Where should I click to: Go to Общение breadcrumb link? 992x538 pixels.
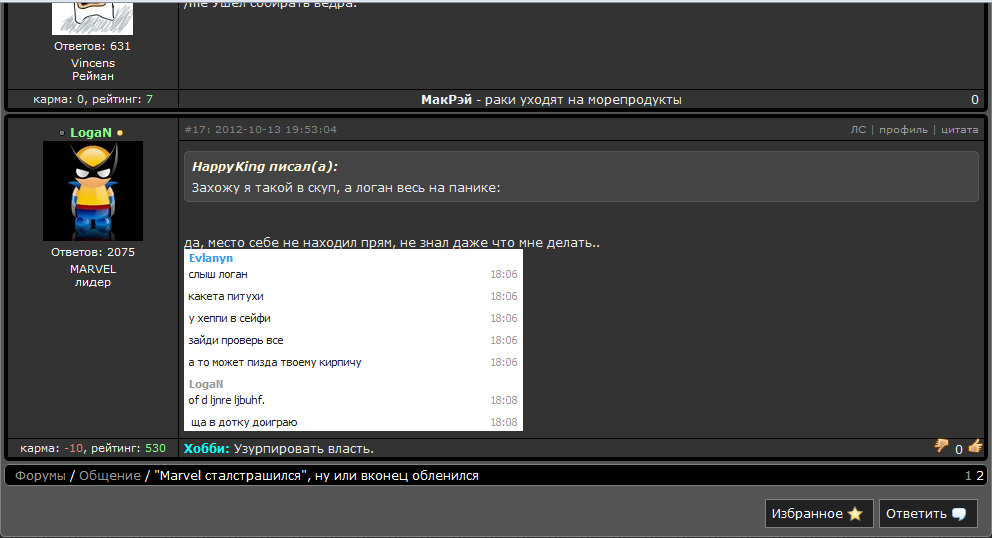click(109, 475)
